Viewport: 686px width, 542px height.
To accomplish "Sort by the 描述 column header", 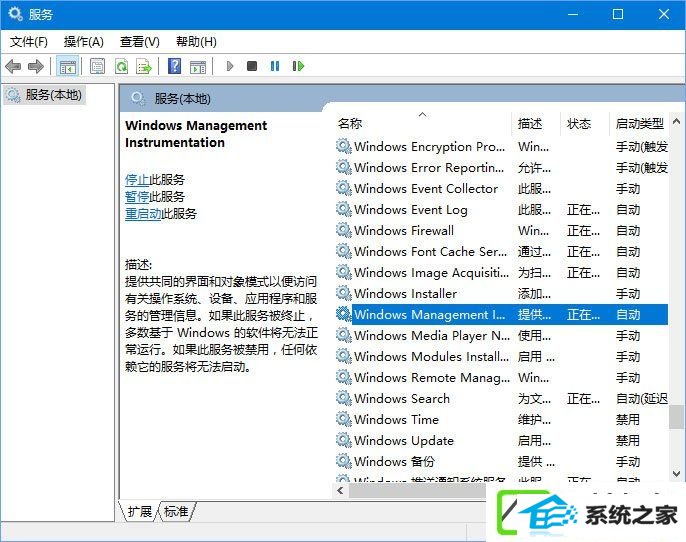I will [x=536, y=123].
